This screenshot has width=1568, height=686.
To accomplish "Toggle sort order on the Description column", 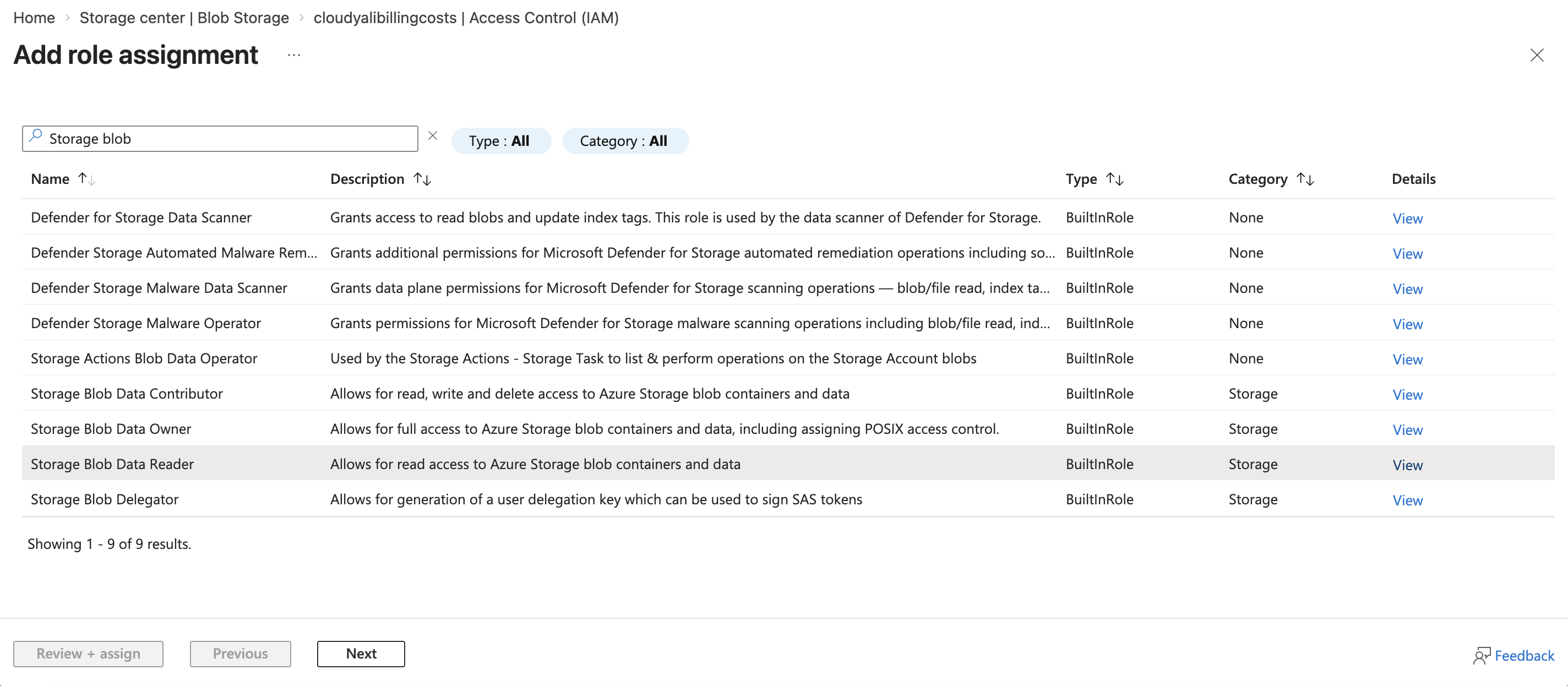I will click(x=422, y=178).
